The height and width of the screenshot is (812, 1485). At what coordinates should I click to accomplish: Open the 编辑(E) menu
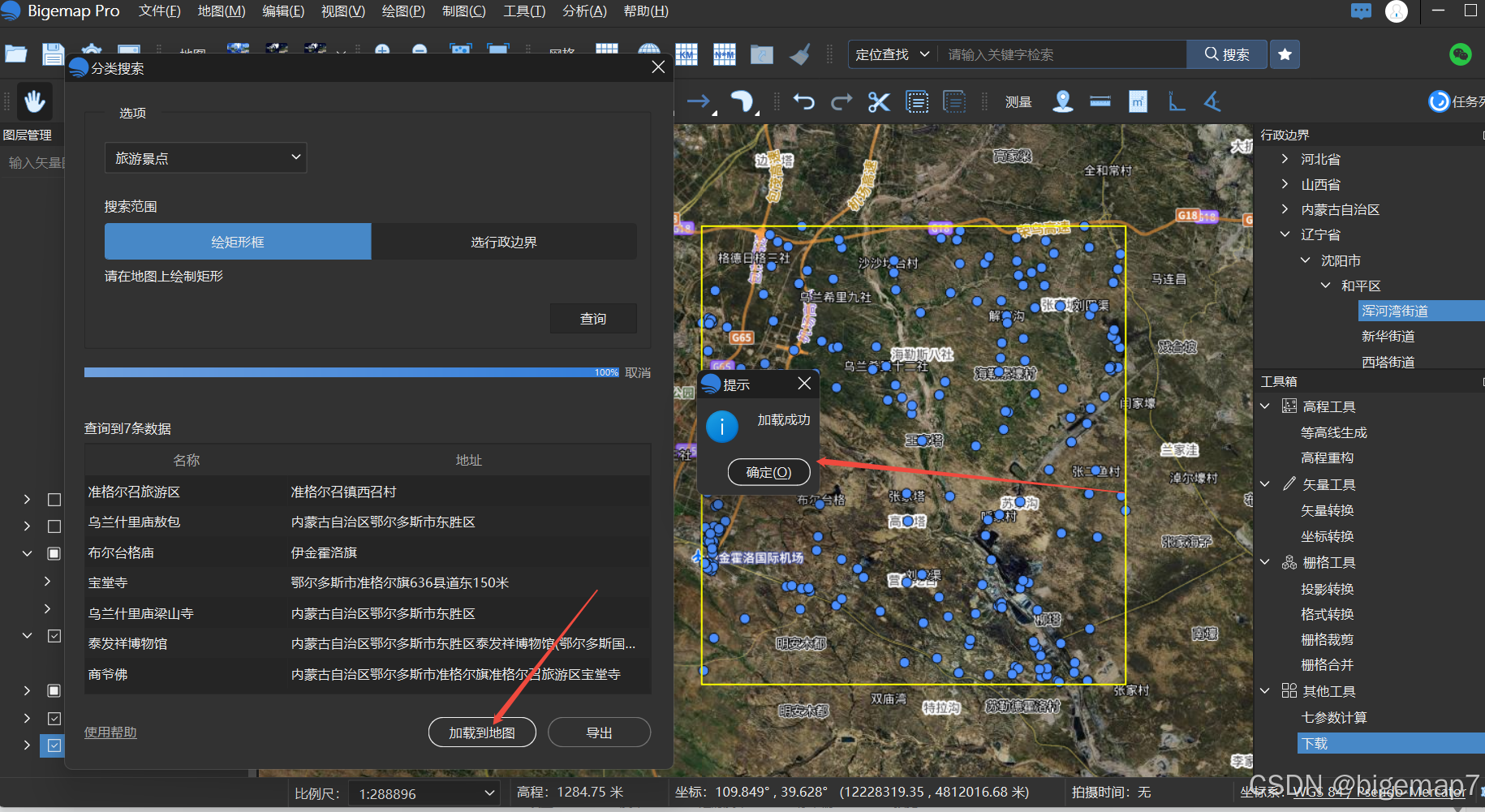283,11
